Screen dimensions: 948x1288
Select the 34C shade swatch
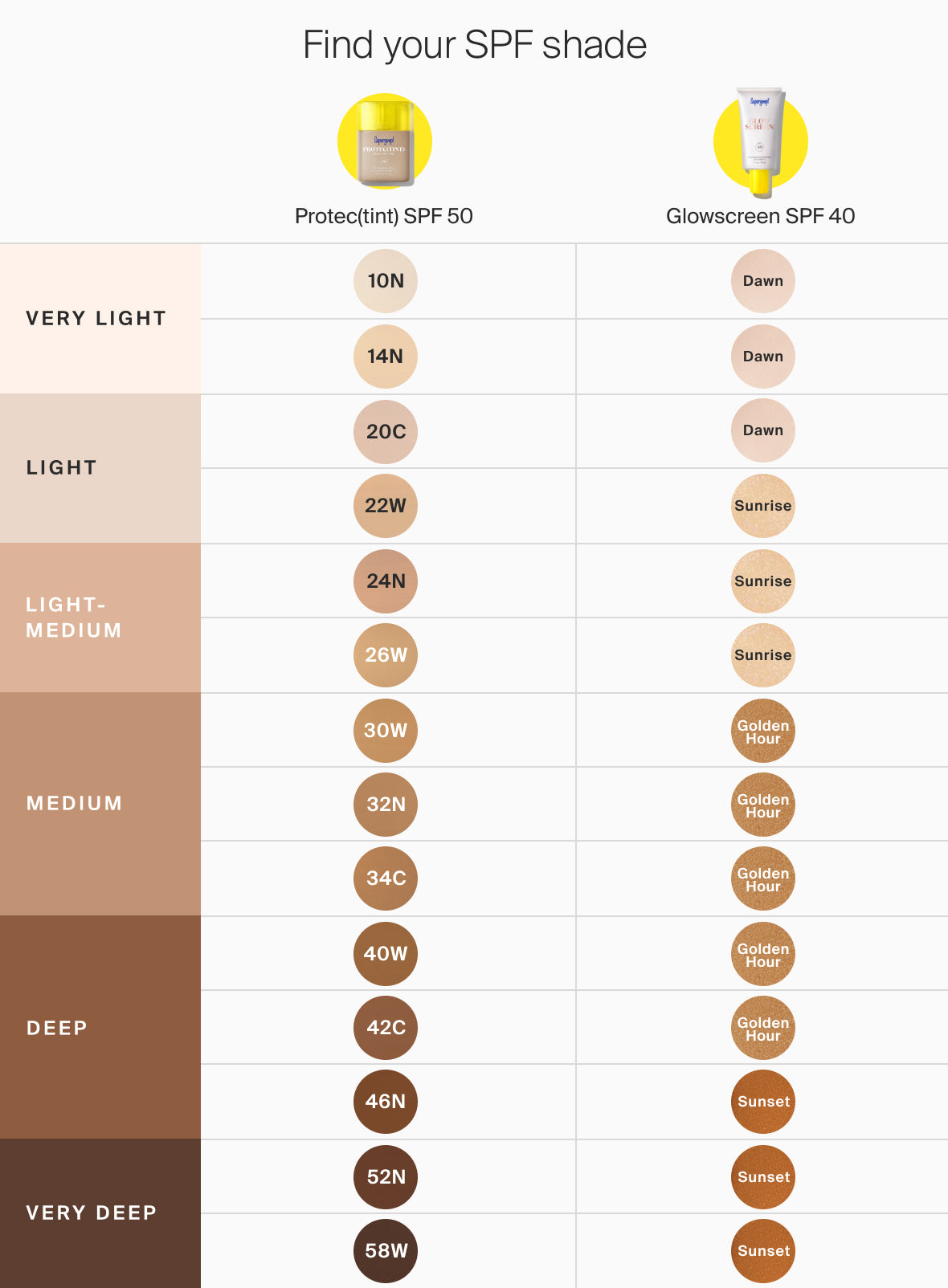point(386,878)
